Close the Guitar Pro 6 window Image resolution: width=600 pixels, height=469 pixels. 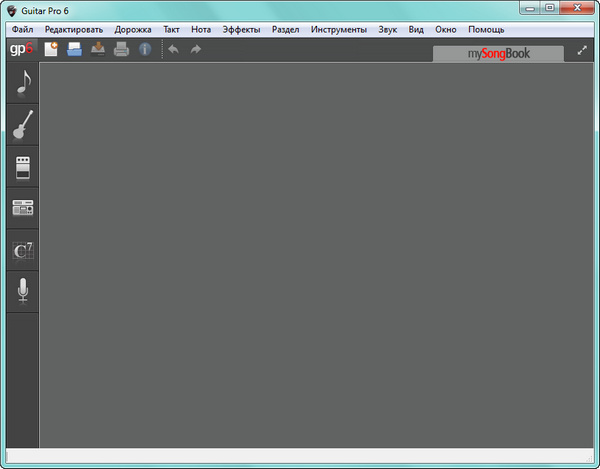(577, 8)
